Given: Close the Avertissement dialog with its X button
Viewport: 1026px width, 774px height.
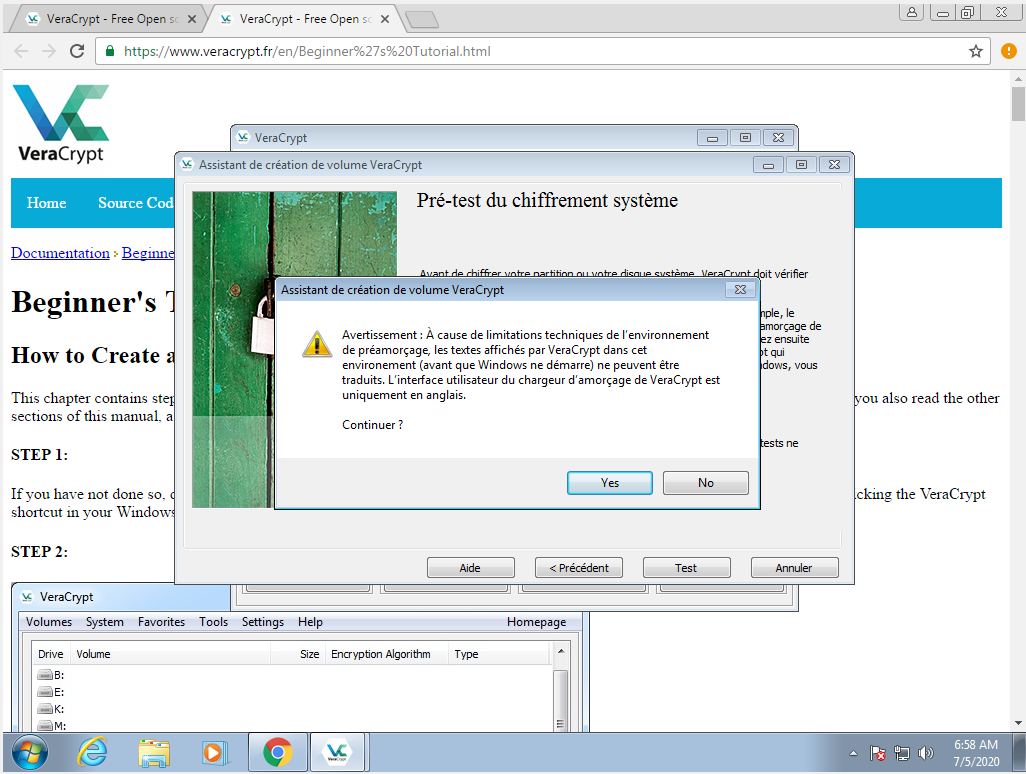Looking at the screenshot, I should (740, 289).
